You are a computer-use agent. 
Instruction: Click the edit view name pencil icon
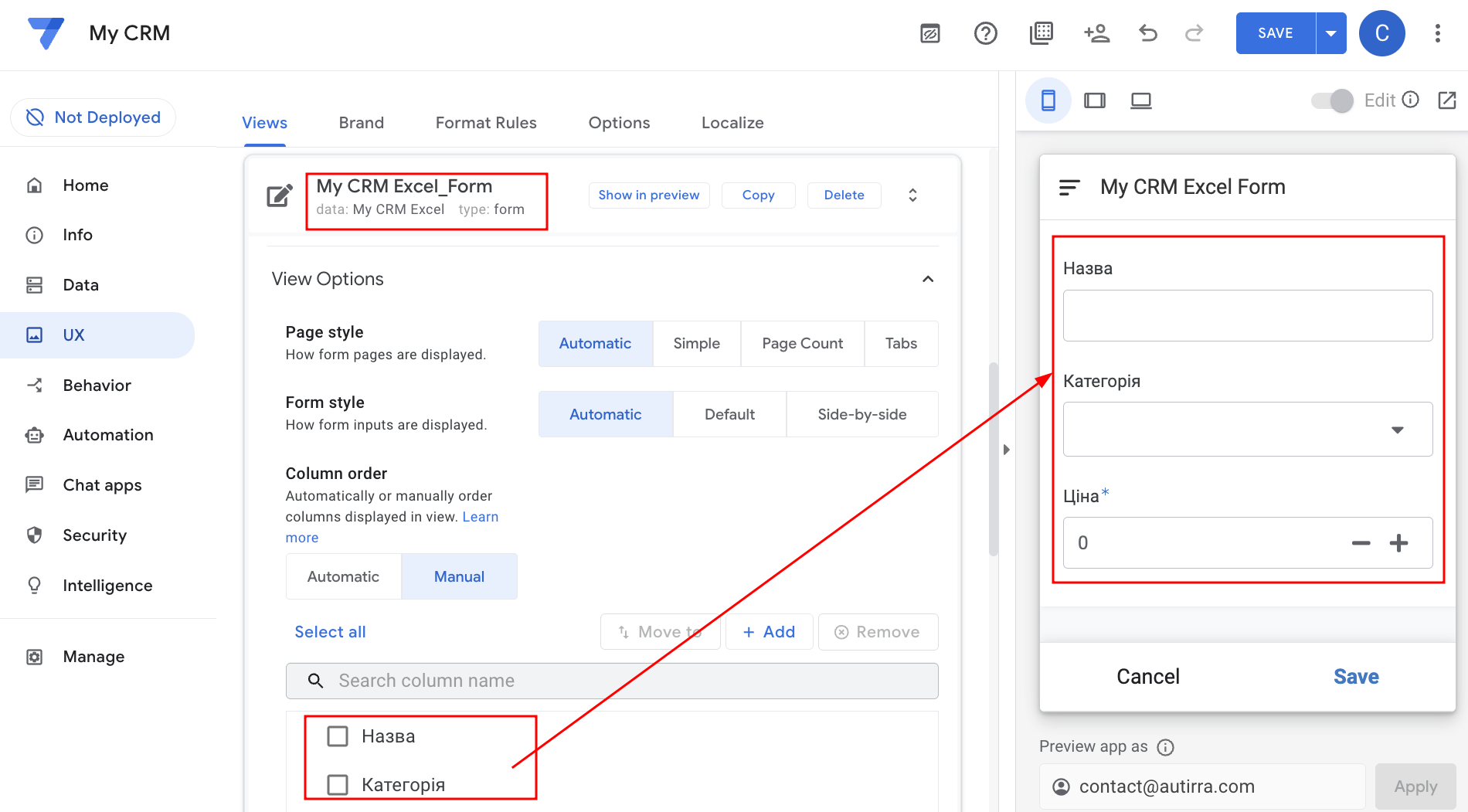pos(280,195)
